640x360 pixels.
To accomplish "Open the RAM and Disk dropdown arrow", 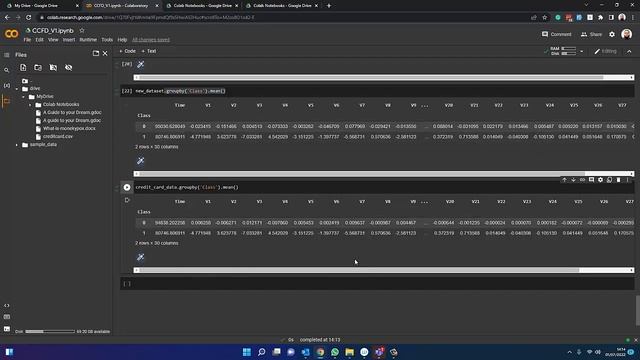I will (x=582, y=51).
